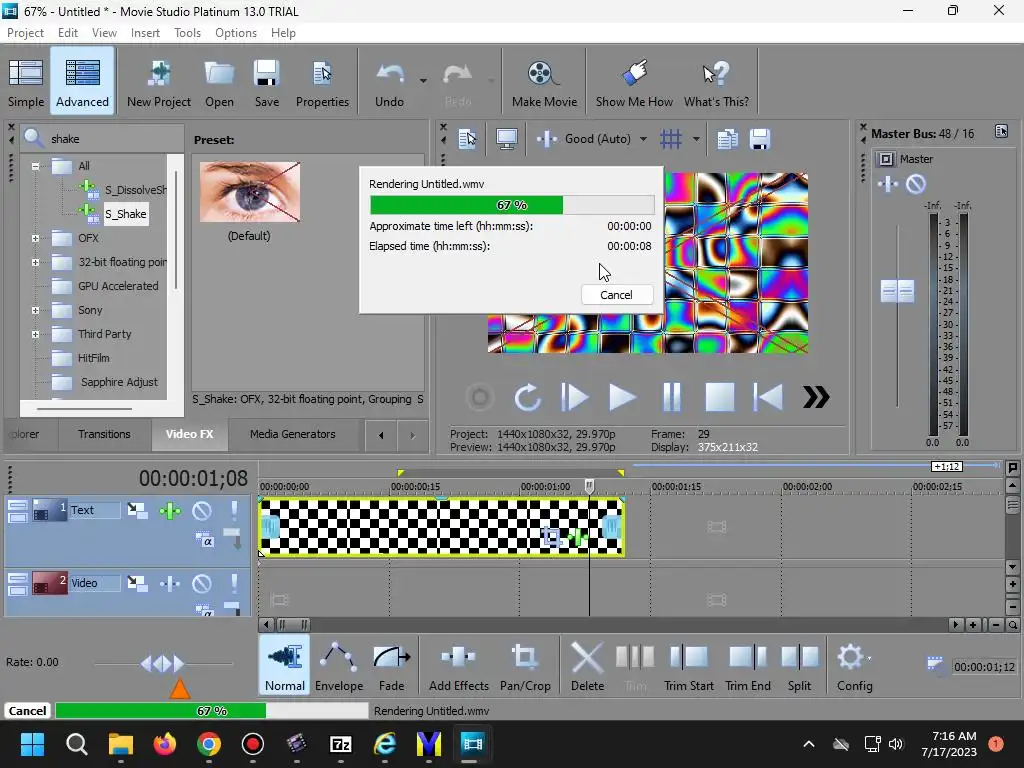
Task: Open Track FX on Text track
Action: point(170,511)
